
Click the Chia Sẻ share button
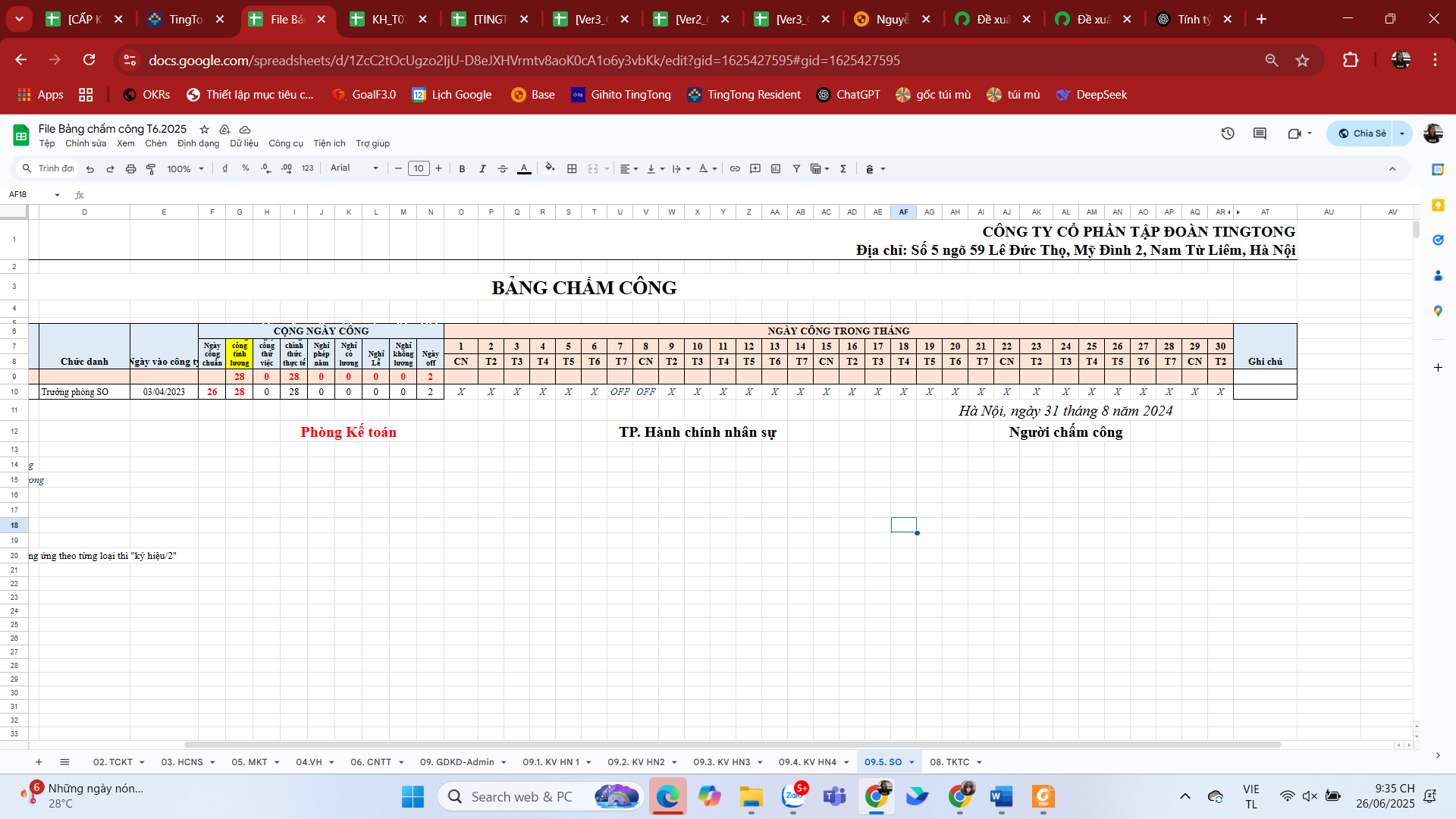coord(1362,133)
